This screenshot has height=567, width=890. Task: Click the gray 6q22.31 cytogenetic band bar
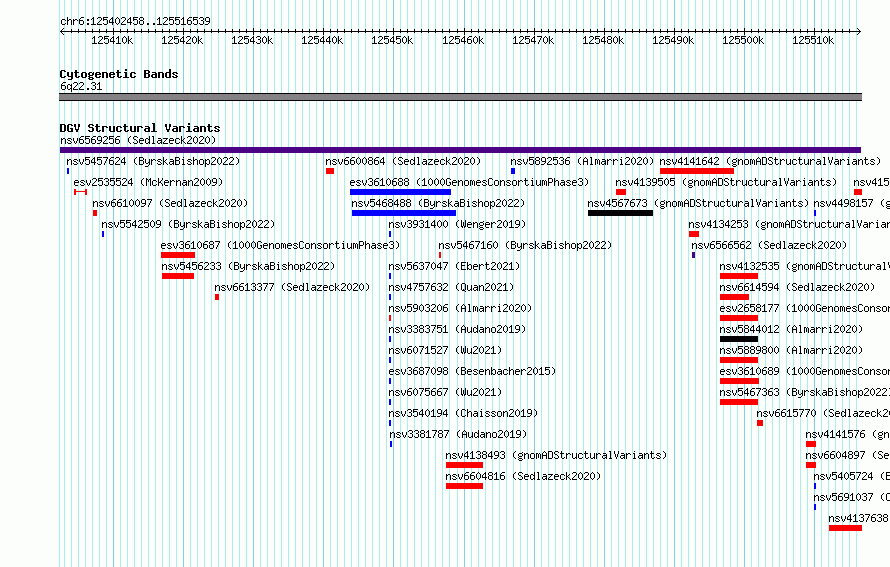pyautogui.click(x=460, y=97)
